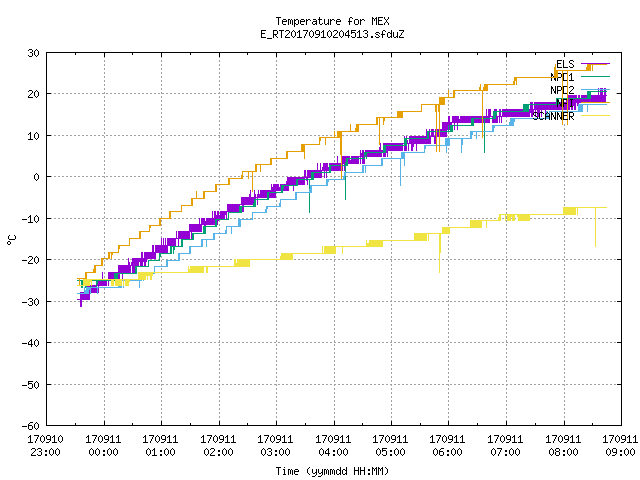The height and width of the screenshot is (480, 640).
Task: Click the y-axis value 10
Action: click(33, 136)
